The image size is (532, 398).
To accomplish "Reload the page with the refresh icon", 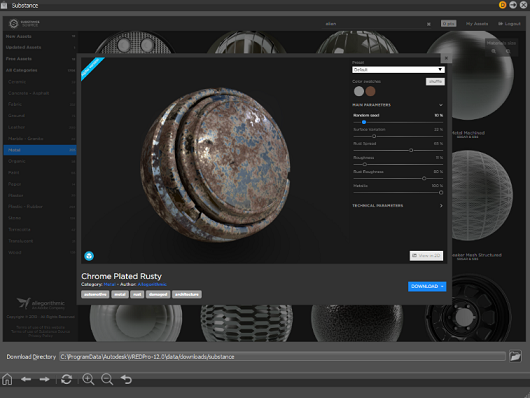I will click(x=66, y=379).
